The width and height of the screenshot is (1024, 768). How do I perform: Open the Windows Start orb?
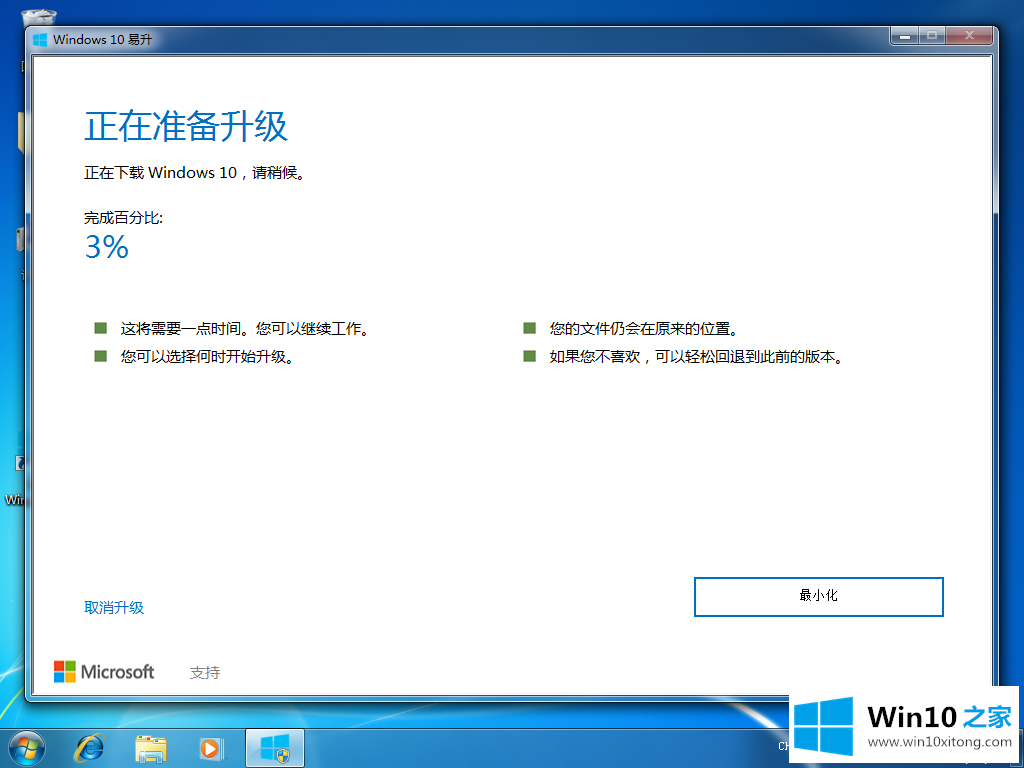[27, 748]
